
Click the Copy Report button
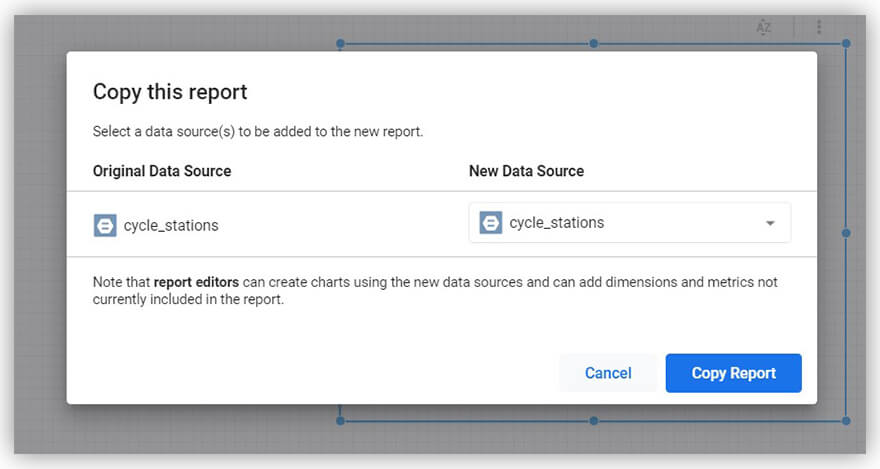tap(733, 373)
